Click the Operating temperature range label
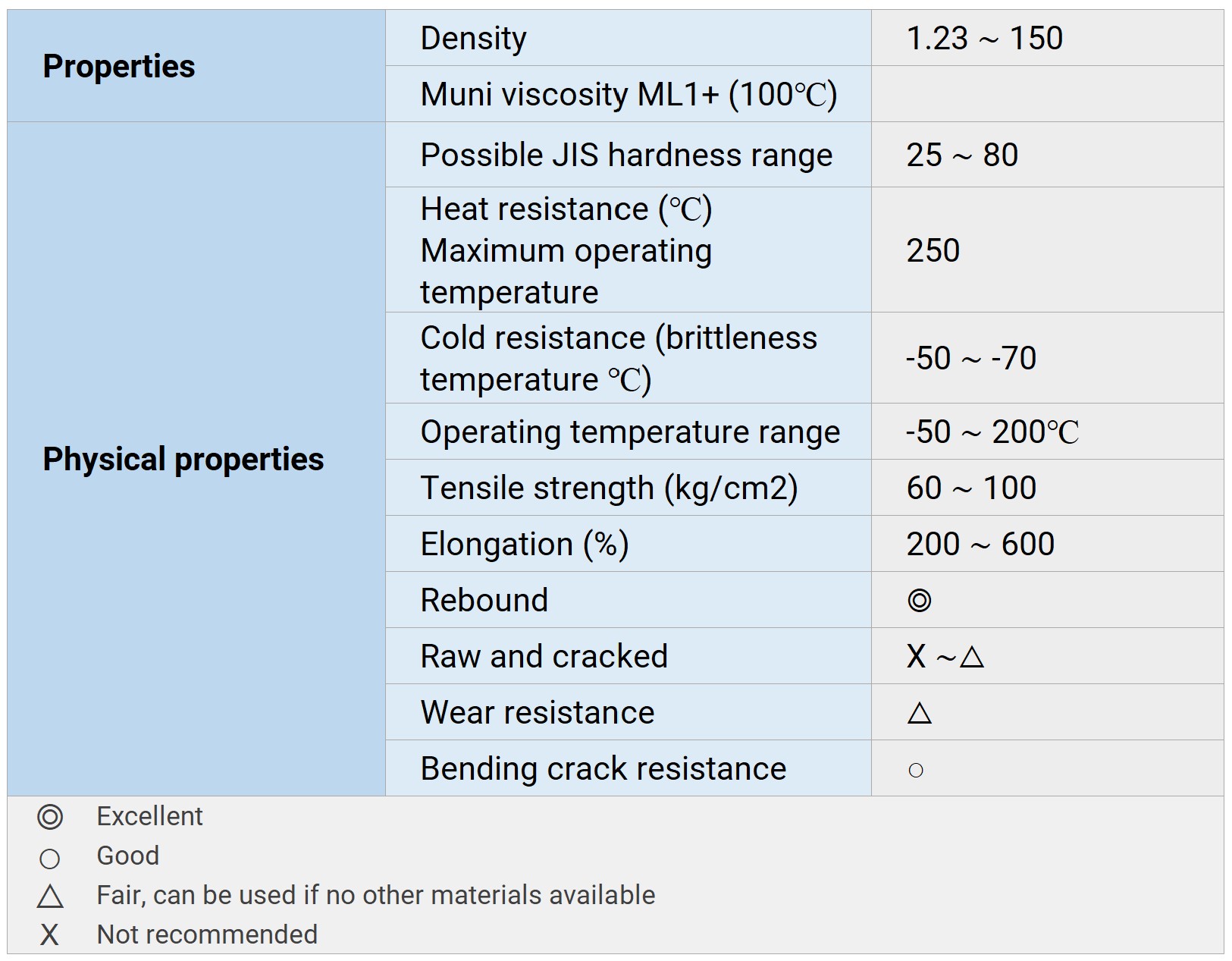 click(629, 432)
